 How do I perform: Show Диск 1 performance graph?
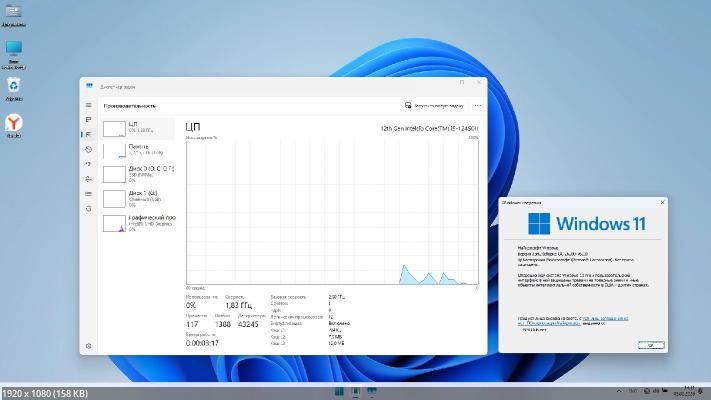138,197
